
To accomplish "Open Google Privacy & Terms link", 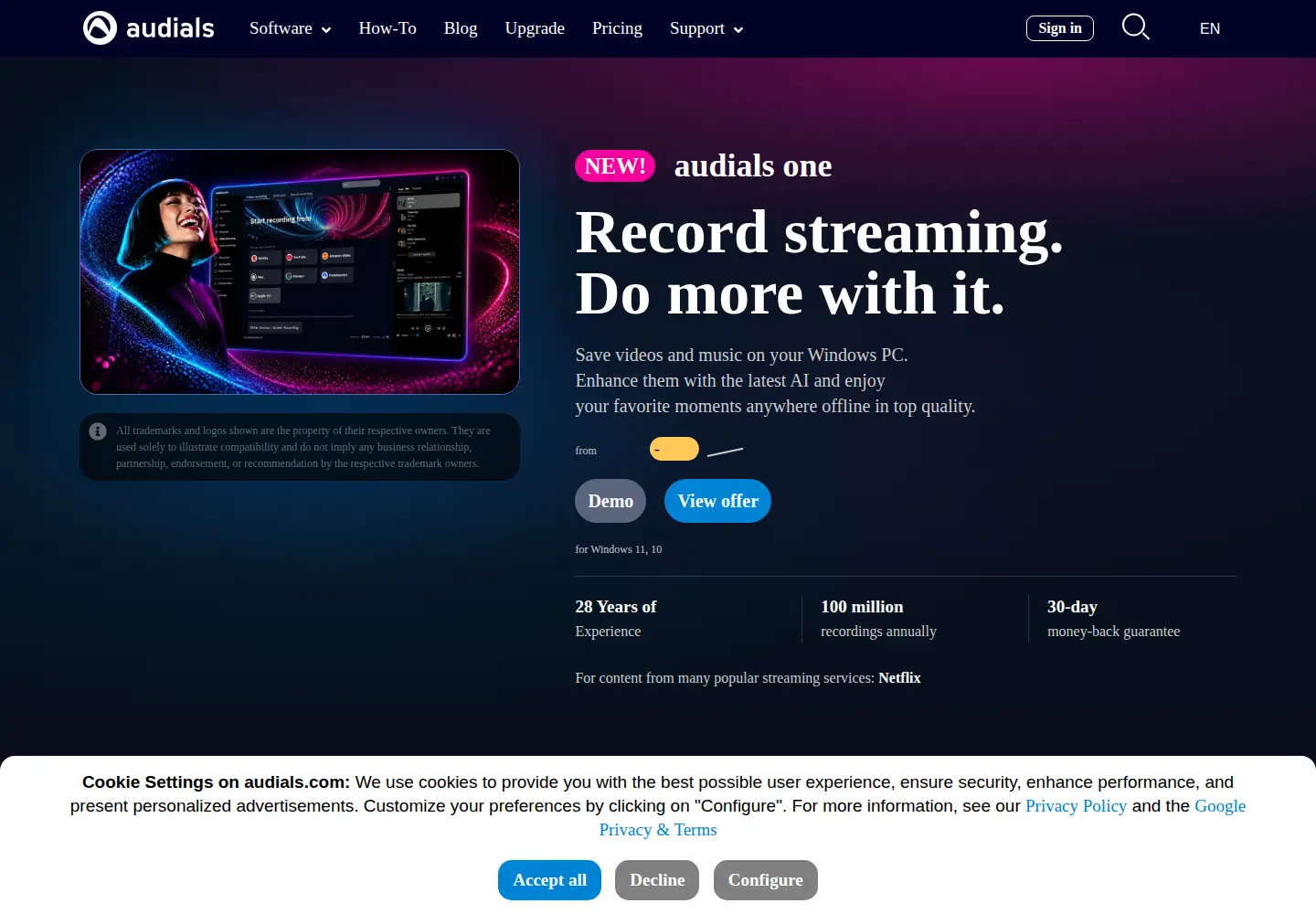I will coord(658,830).
